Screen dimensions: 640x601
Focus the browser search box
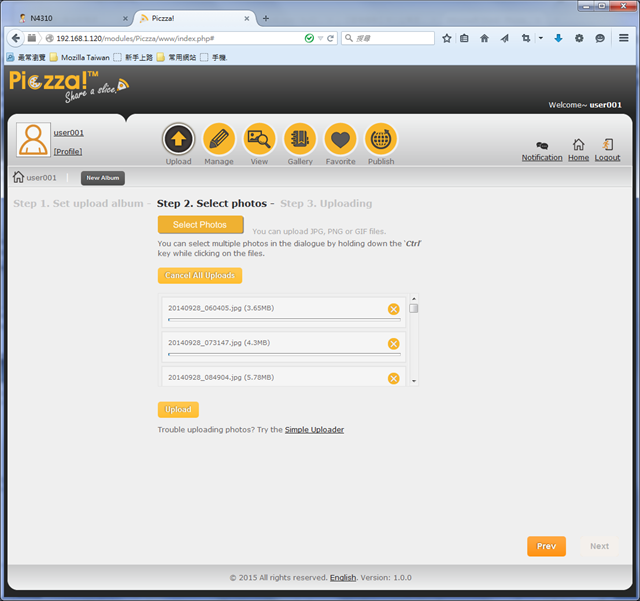(x=388, y=38)
